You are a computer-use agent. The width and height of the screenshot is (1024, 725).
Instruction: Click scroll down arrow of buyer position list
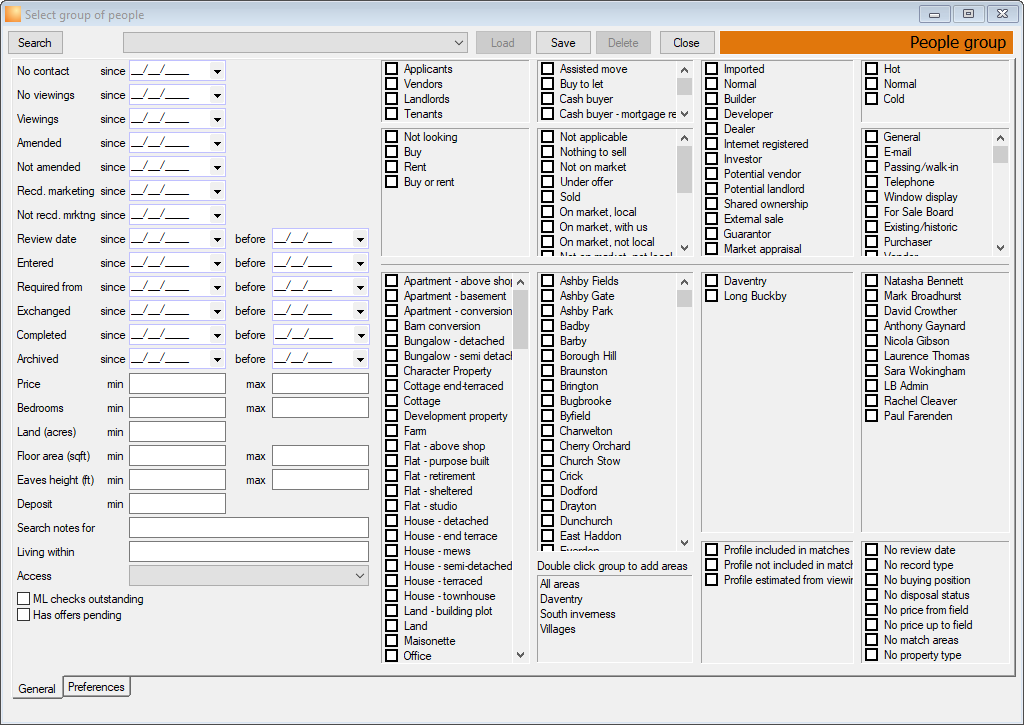click(684, 114)
